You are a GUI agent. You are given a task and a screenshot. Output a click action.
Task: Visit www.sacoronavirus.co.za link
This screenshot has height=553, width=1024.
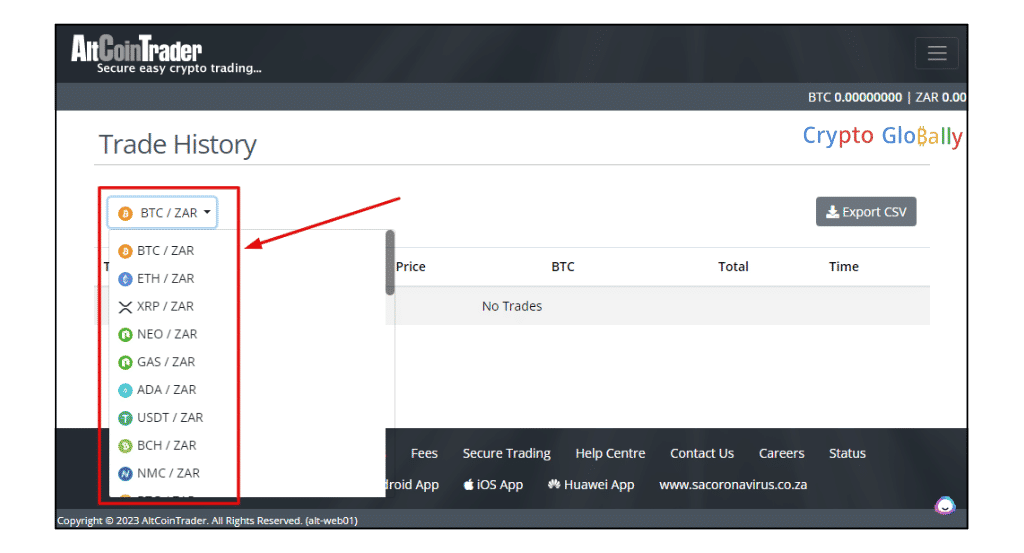(x=733, y=484)
